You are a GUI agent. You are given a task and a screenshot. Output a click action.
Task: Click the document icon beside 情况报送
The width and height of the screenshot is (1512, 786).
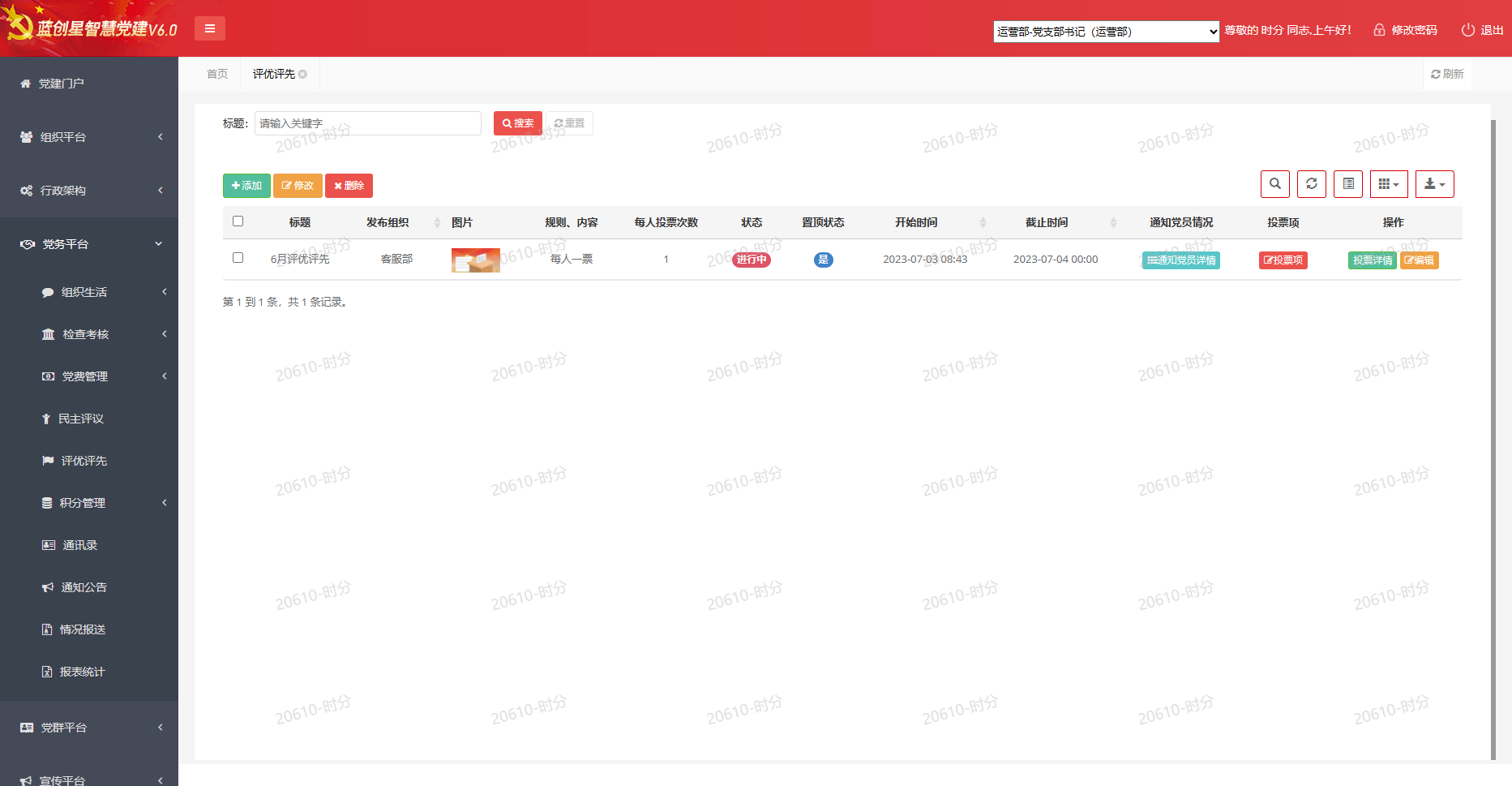pos(47,629)
